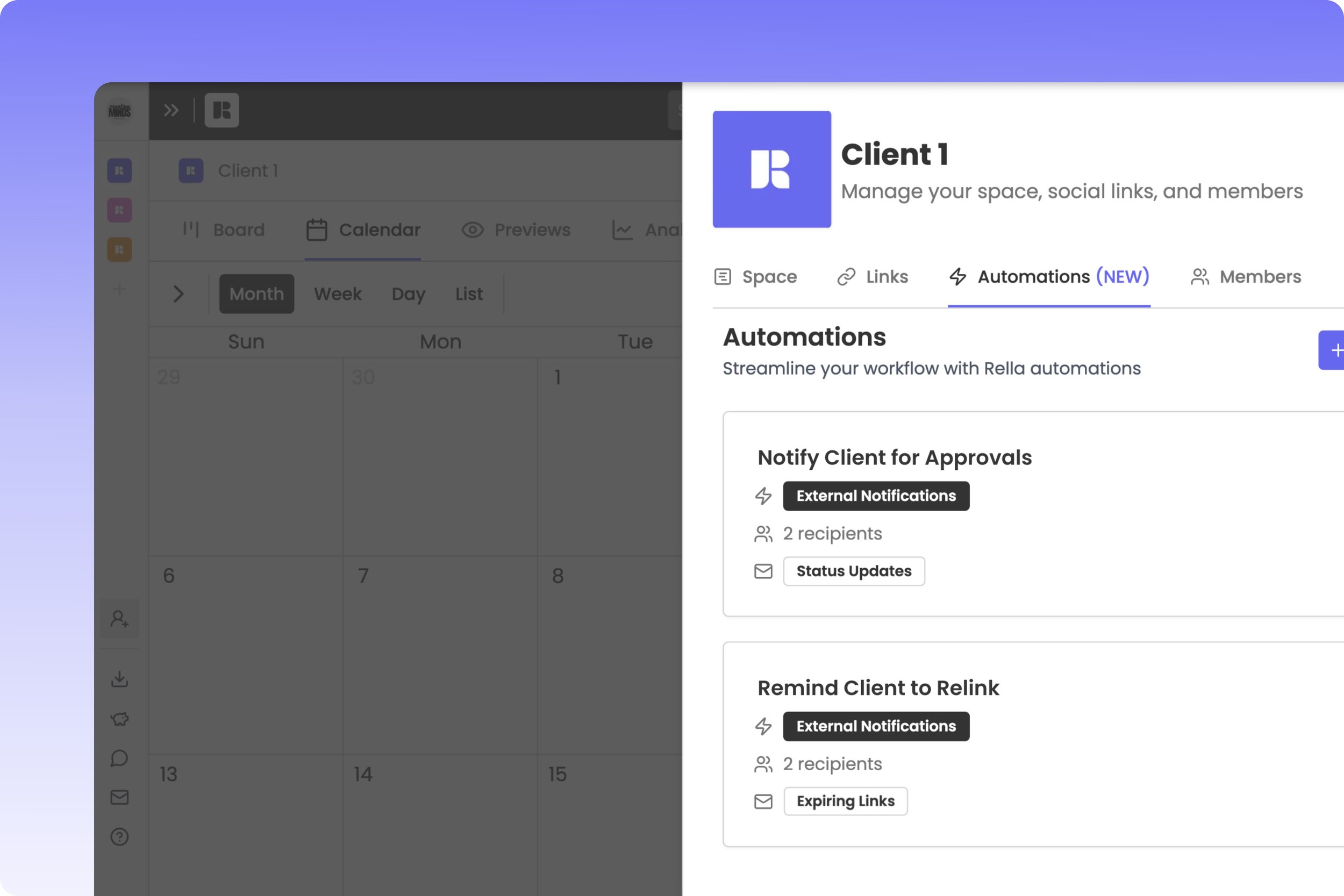Open the Members settings tab
Image resolution: width=1344 pixels, height=896 pixels.
(x=1246, y=277)
